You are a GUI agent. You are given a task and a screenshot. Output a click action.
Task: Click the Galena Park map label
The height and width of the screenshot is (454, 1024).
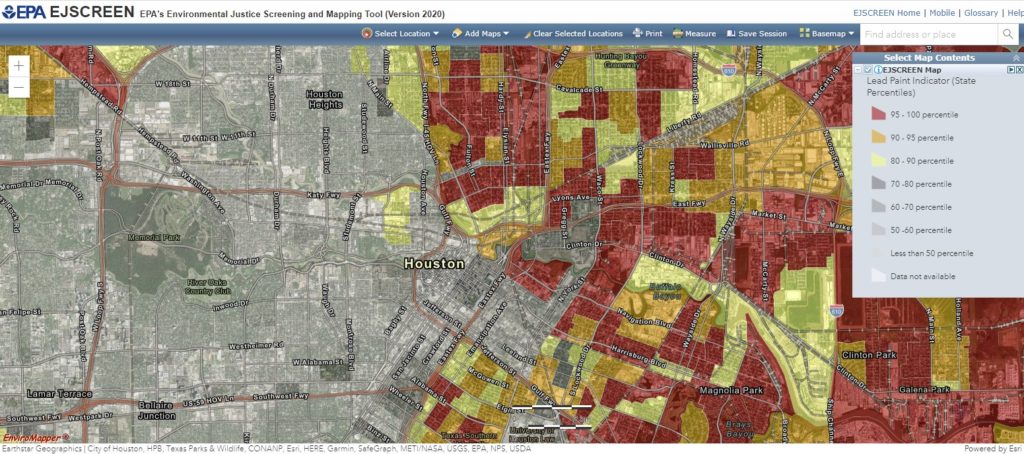[x=926, y=389]
